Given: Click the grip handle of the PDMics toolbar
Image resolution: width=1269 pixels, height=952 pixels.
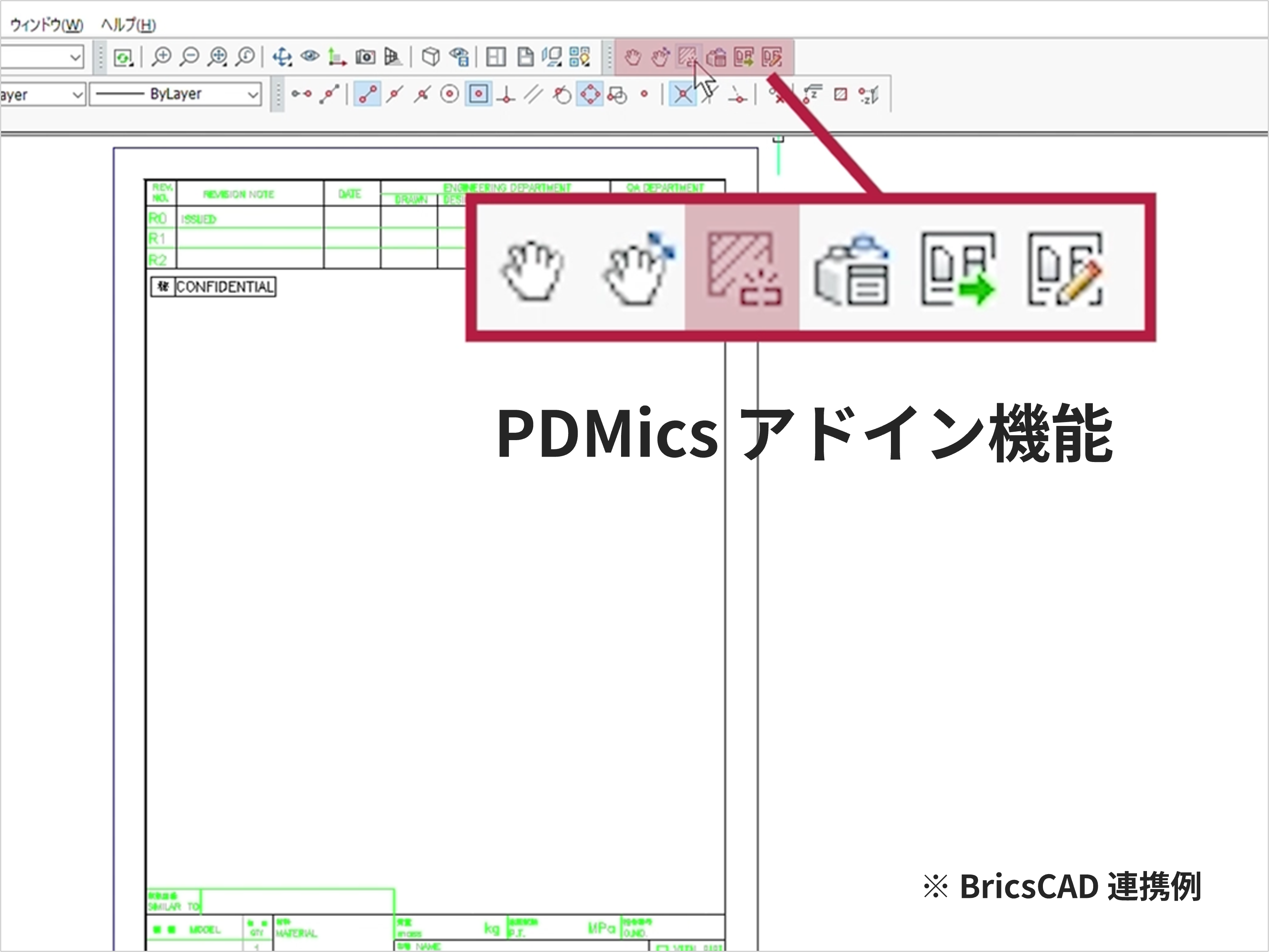Looking at the screenshot, I should (609, 57).
